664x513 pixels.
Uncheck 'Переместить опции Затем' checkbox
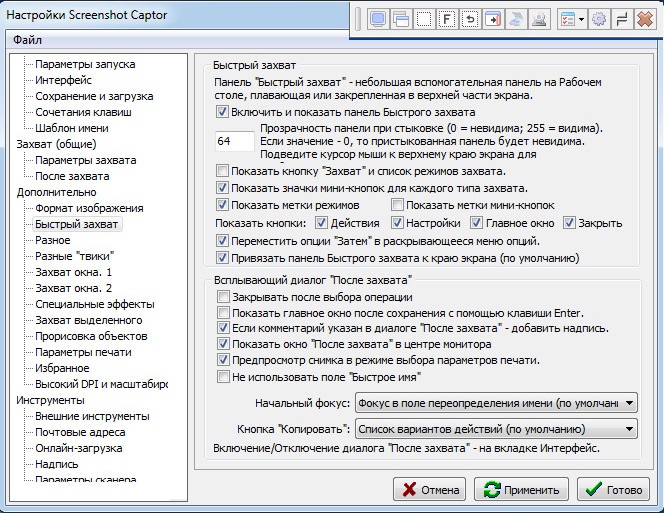(x=222, y=241)
